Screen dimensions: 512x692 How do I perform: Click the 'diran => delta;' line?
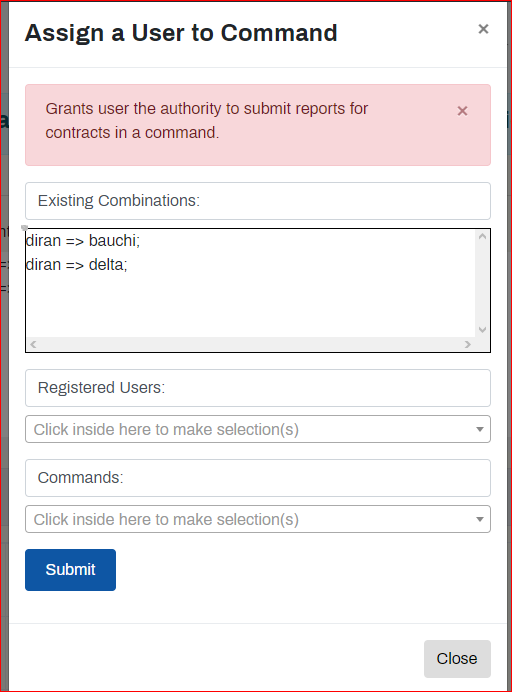click(77, 265)
